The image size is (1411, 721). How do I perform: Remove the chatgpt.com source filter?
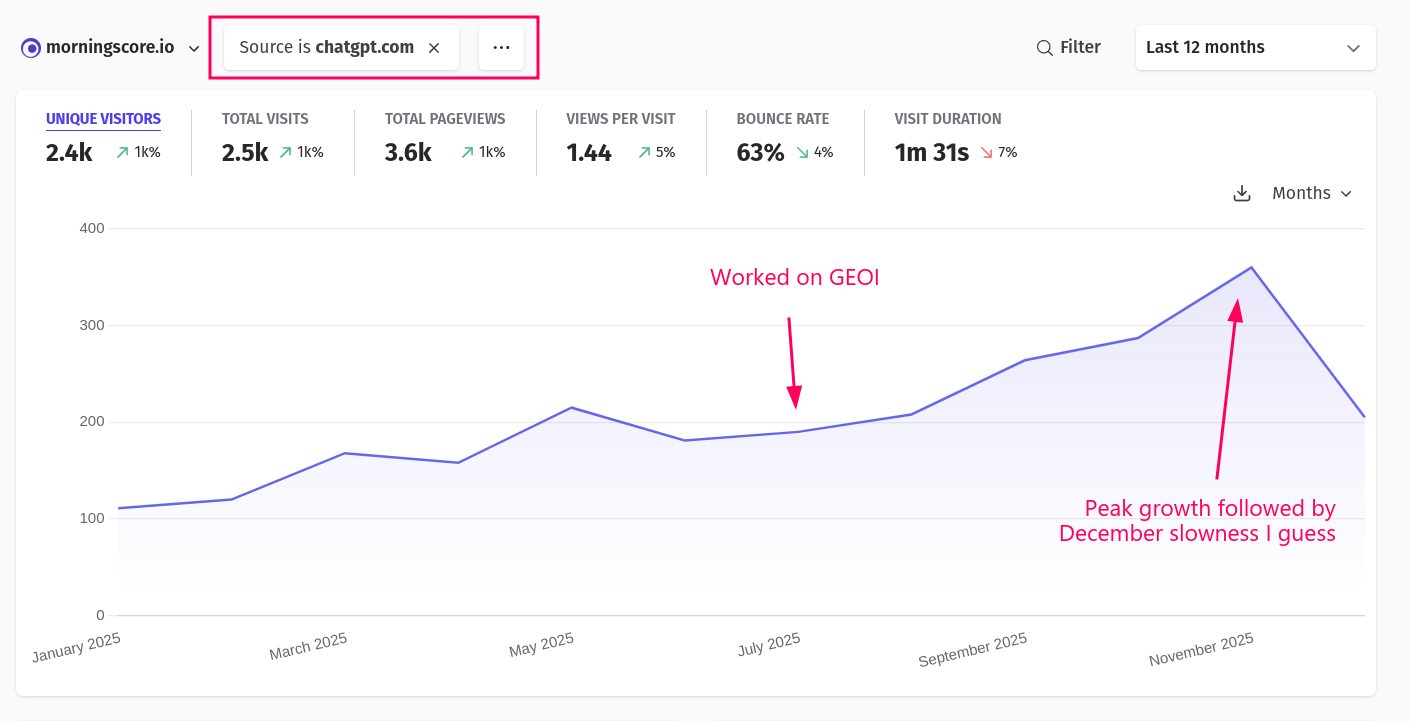(x=434, y=48)
